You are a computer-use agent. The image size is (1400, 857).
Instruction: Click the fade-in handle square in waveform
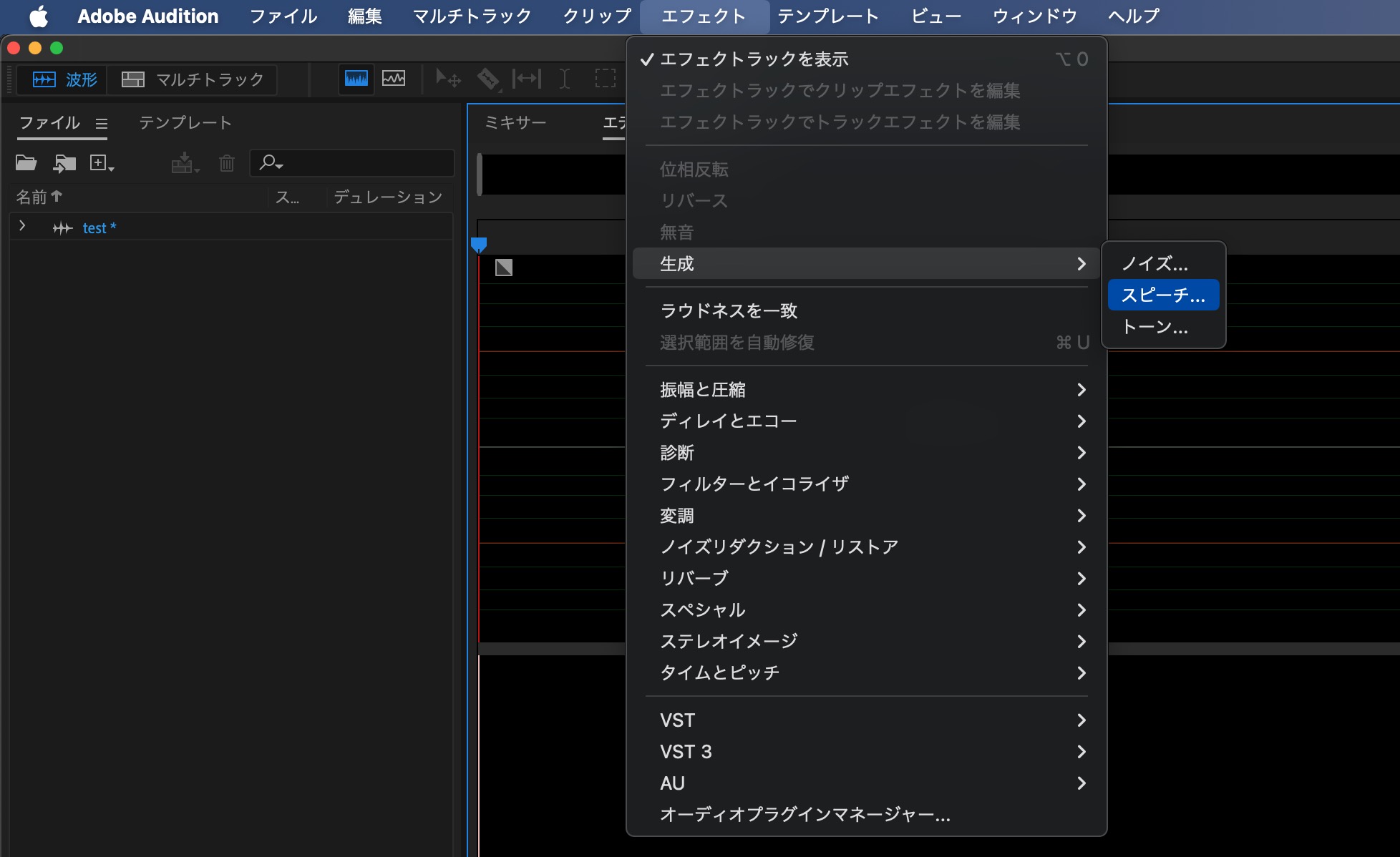[x=504, y=268]
